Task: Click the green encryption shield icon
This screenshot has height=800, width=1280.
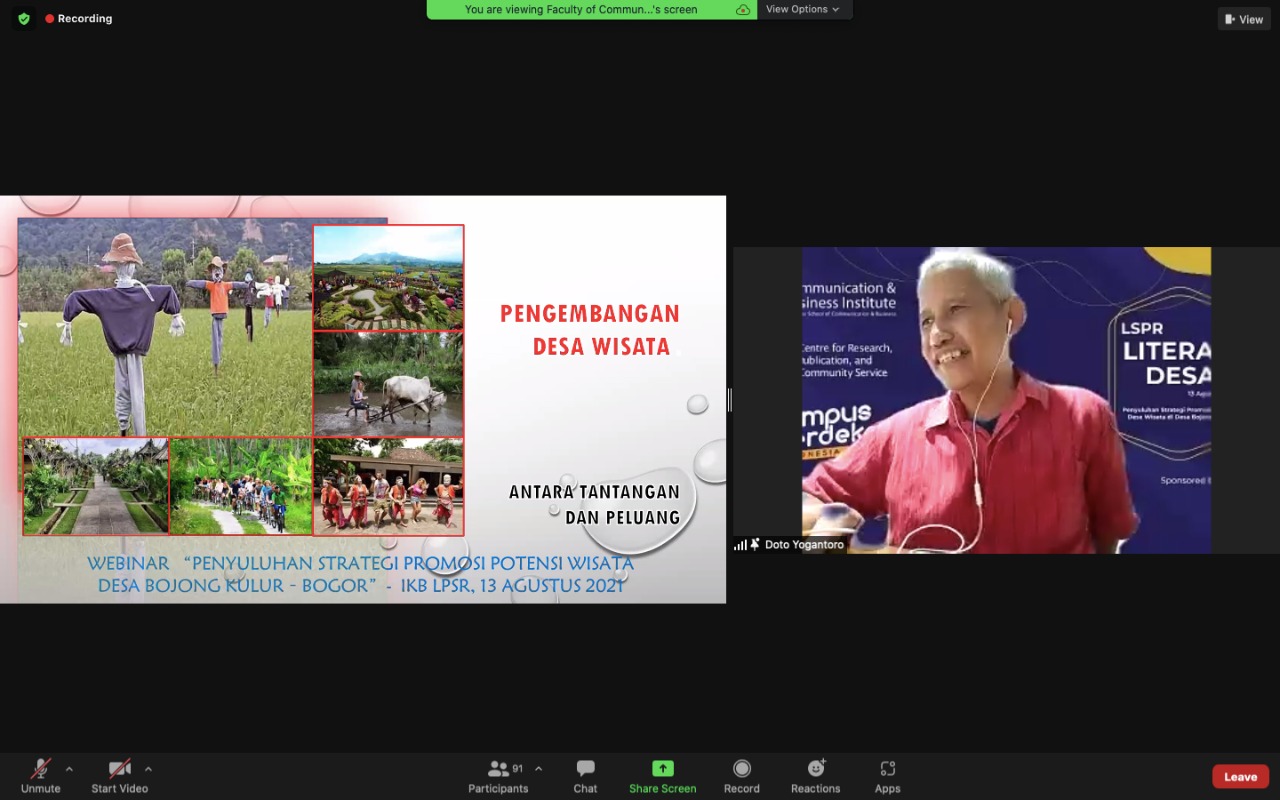Action: 24,19
